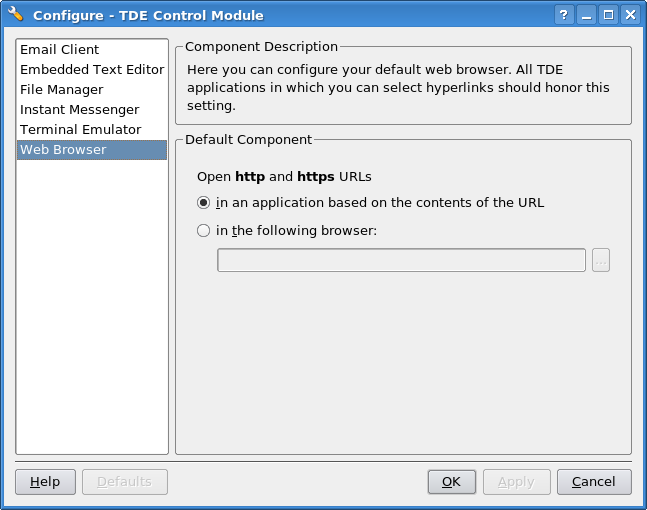The width and height of the screenshot is (647, 510).
Task: Select open URLs based on contents radio
Action: point(203,203)
